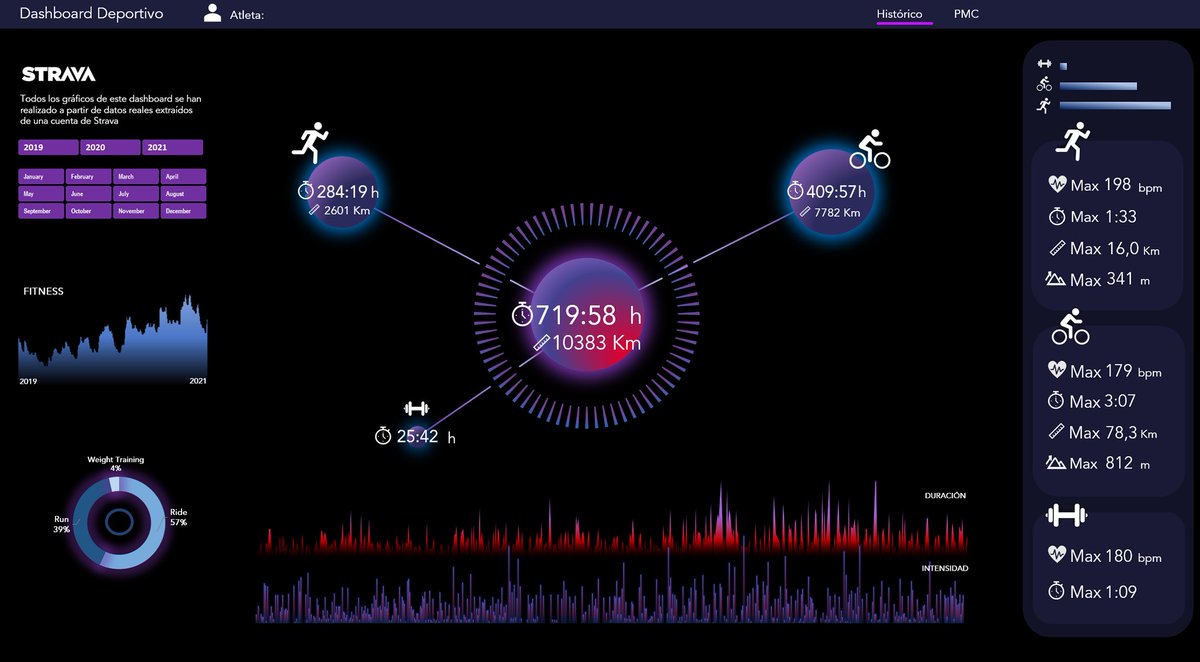Click the mountain icon beside Max 341 m
The width and height of the screenshot is (1200, 662).
[1056, 279]
